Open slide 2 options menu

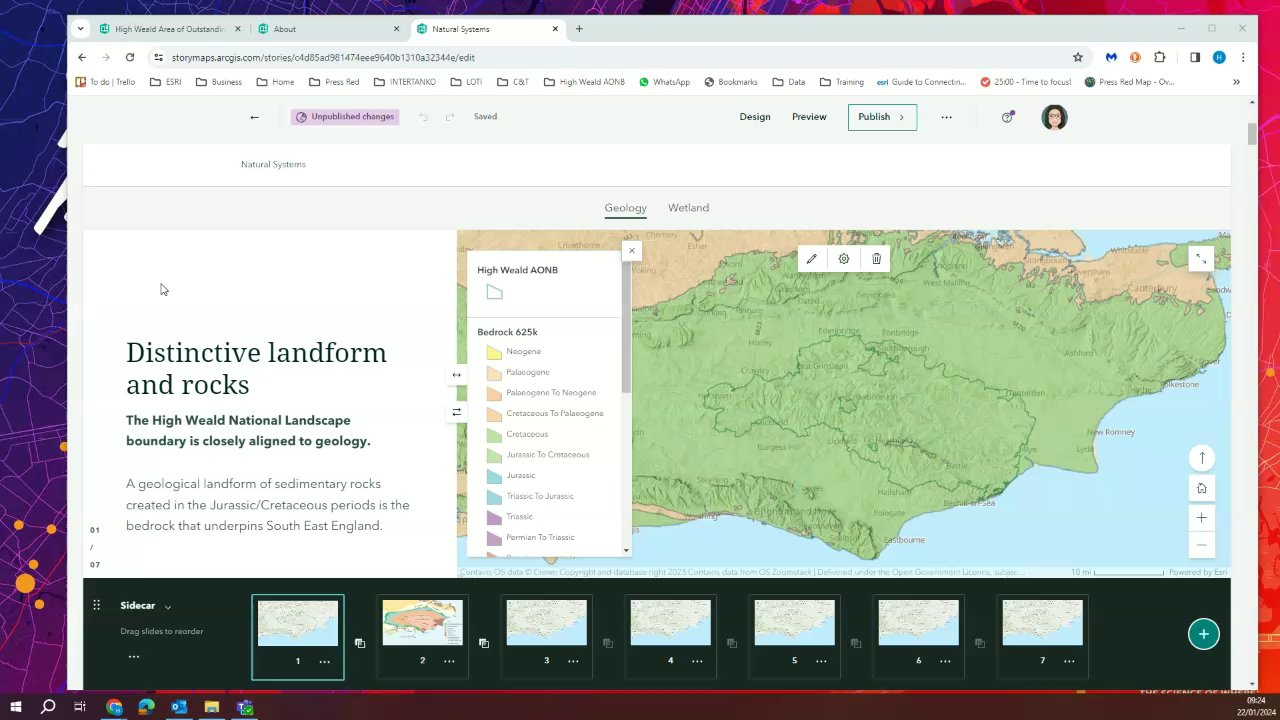449,661
